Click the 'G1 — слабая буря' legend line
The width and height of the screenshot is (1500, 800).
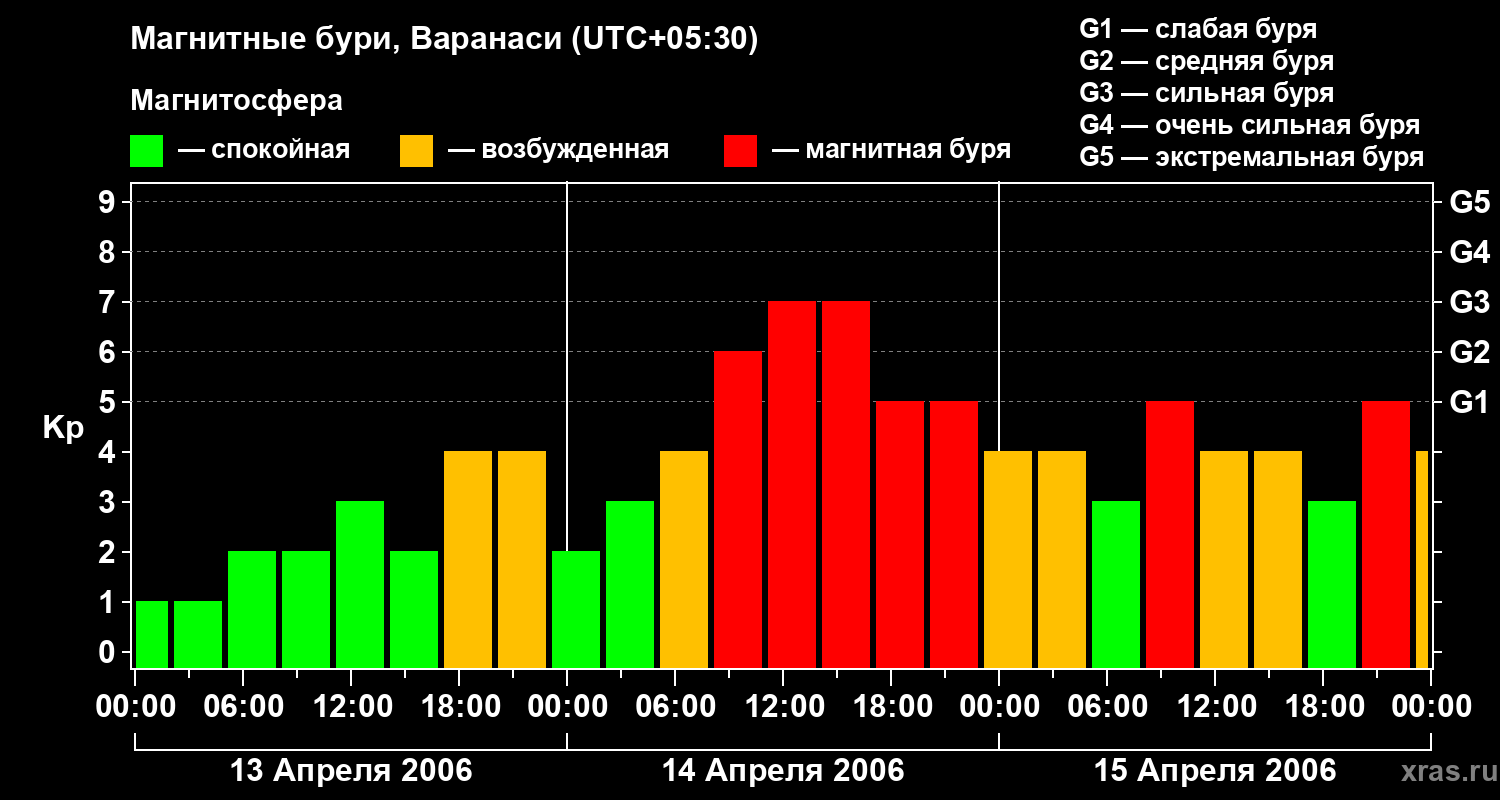1198,29
